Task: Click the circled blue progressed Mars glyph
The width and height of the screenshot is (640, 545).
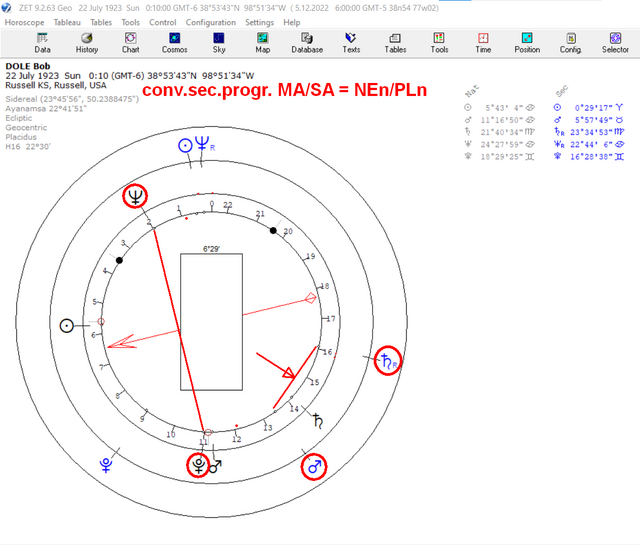Action: tap(314, 467)
